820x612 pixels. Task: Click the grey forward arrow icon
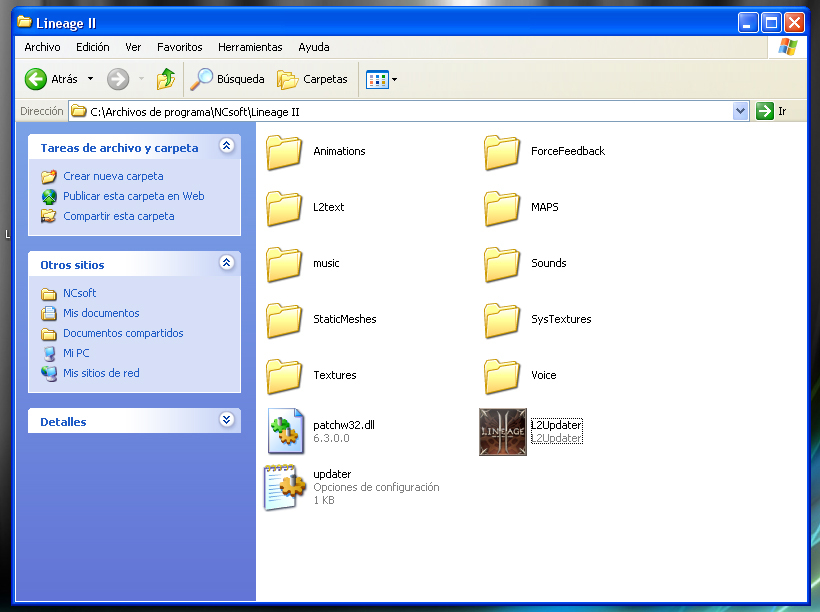pos(118,80)
